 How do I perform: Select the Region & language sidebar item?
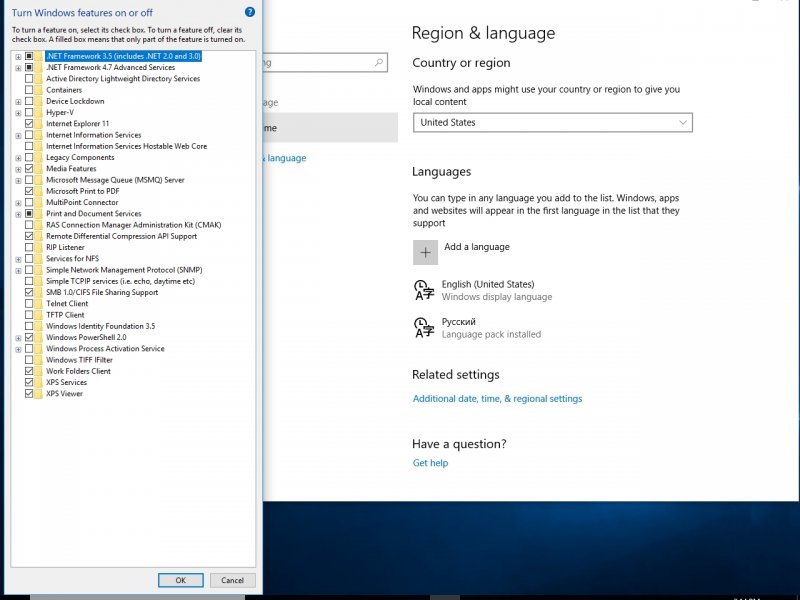(x=285, y=158)
